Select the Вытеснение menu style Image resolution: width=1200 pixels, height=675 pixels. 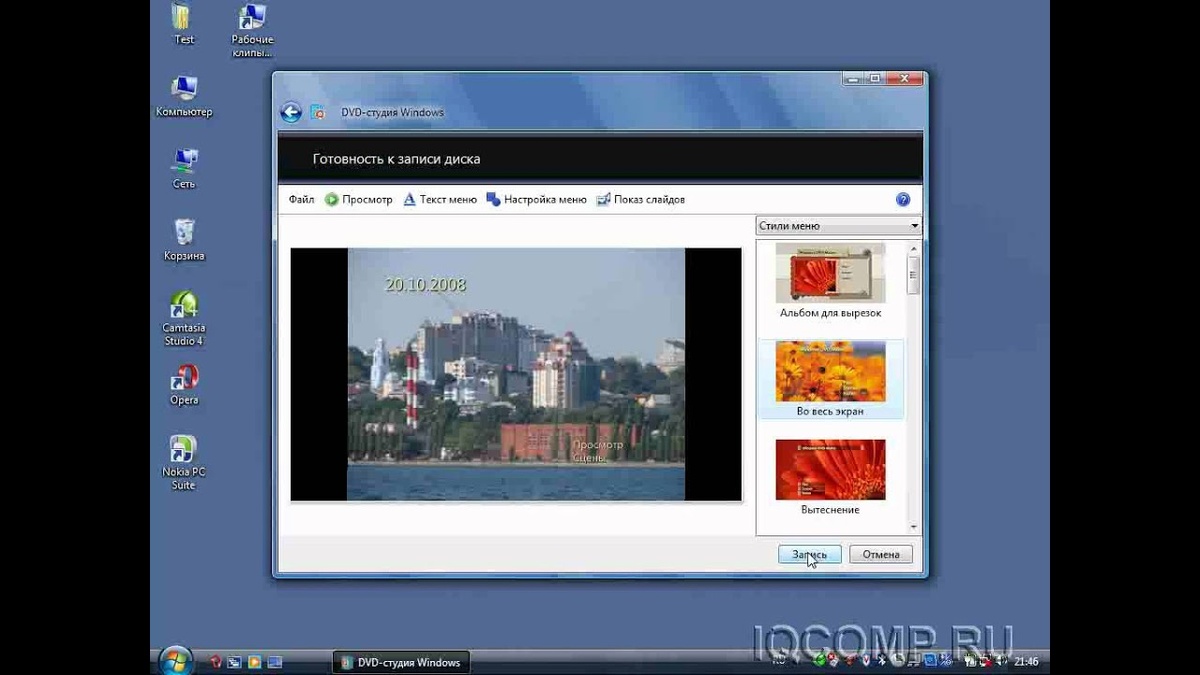click(x=830, y=478)
